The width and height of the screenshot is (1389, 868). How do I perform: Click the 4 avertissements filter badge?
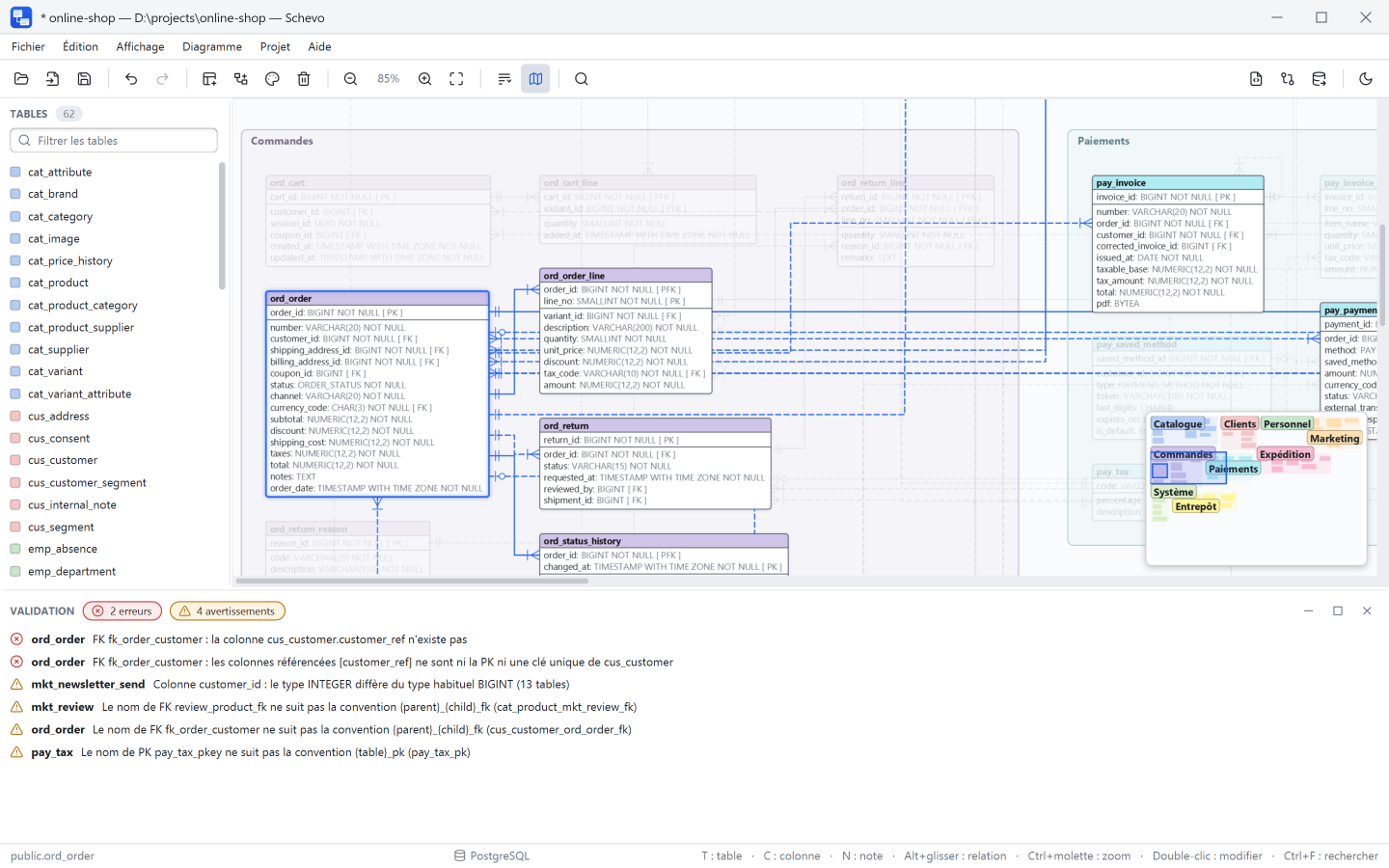(x=228, y=611)
